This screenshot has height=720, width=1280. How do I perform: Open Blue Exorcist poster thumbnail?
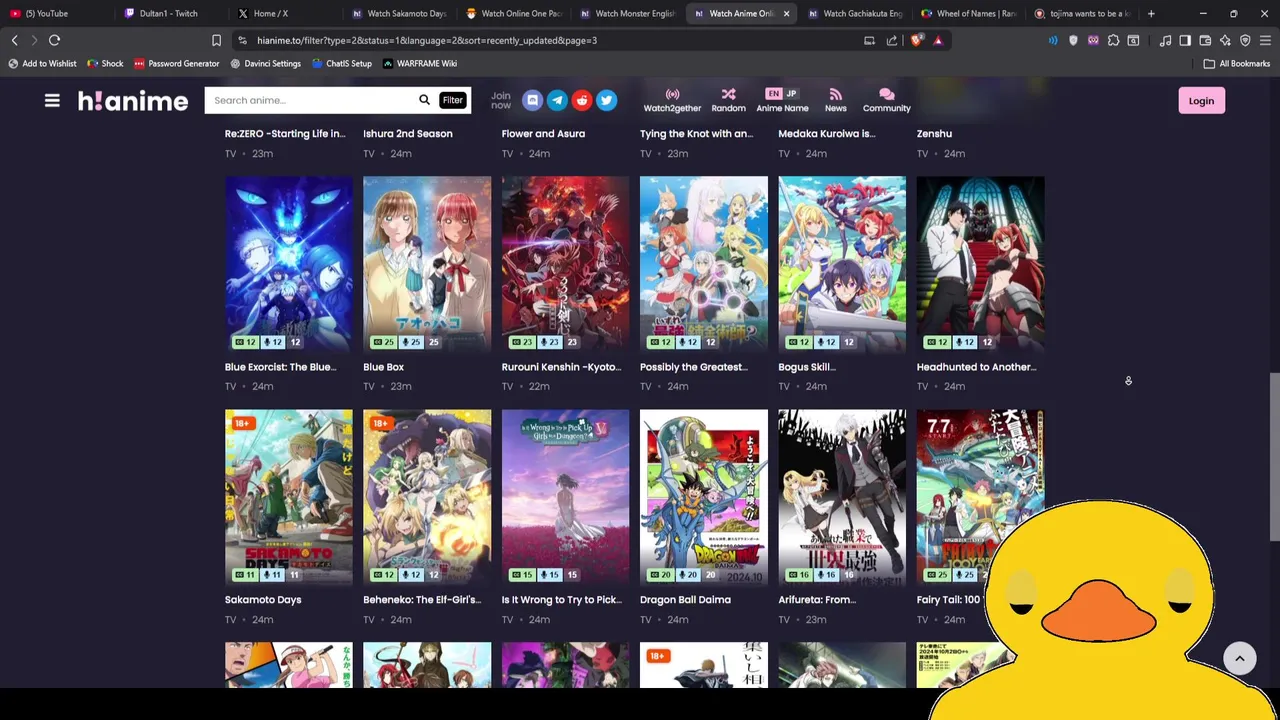pyautogui.click(x=289, y=264)
